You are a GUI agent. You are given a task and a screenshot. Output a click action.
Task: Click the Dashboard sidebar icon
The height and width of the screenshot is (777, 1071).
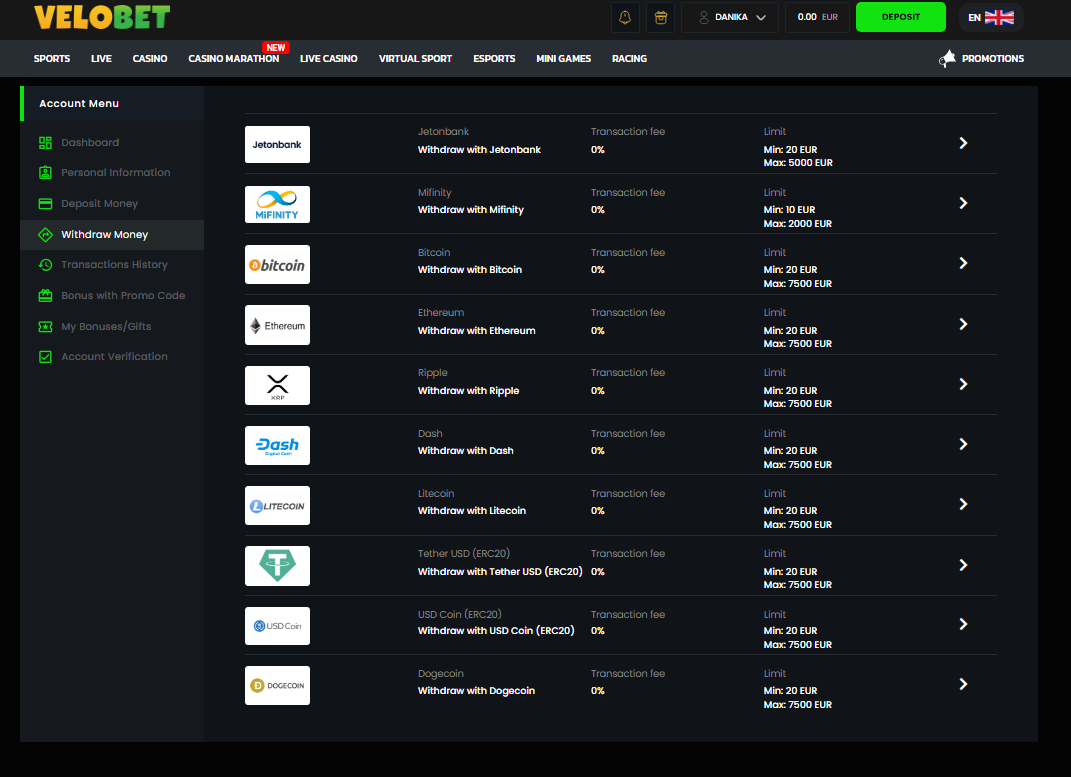[x=45, y=143]
